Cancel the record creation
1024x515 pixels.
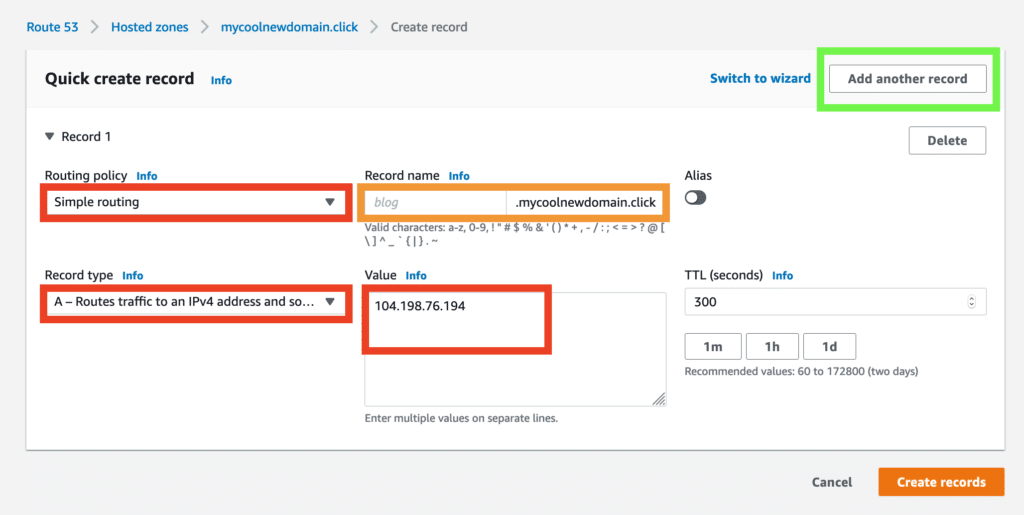(831, 482)
